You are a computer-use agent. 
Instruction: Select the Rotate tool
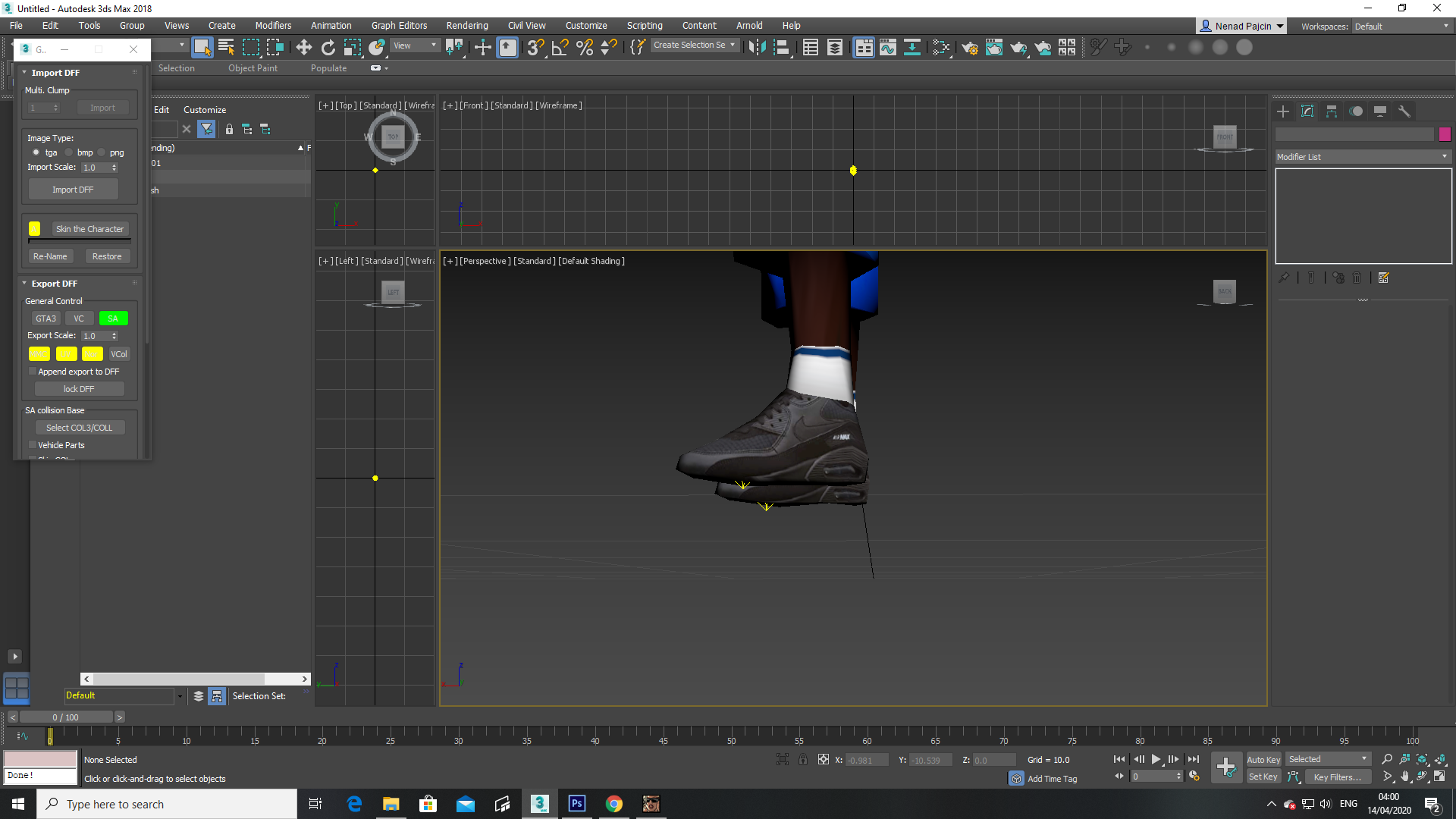coord(328,47)
